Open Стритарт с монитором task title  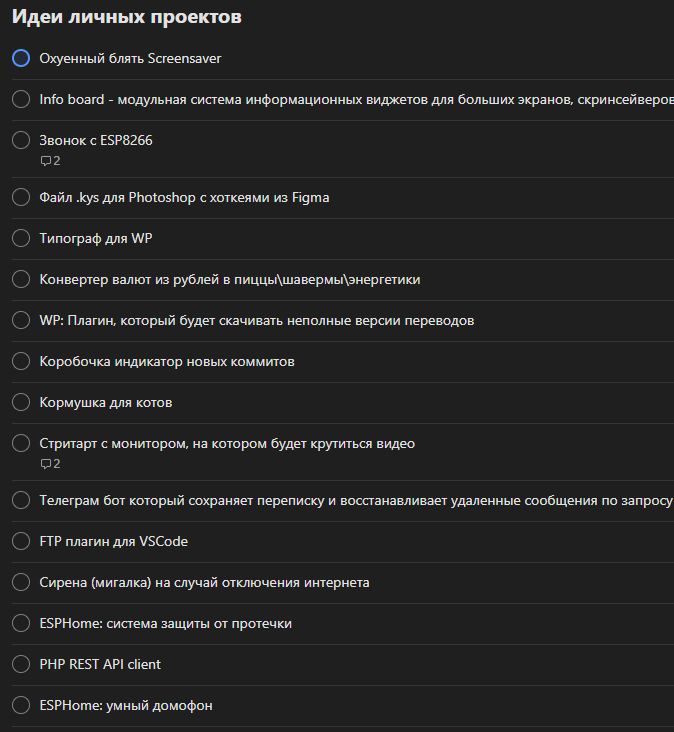[x=226, y=443]
